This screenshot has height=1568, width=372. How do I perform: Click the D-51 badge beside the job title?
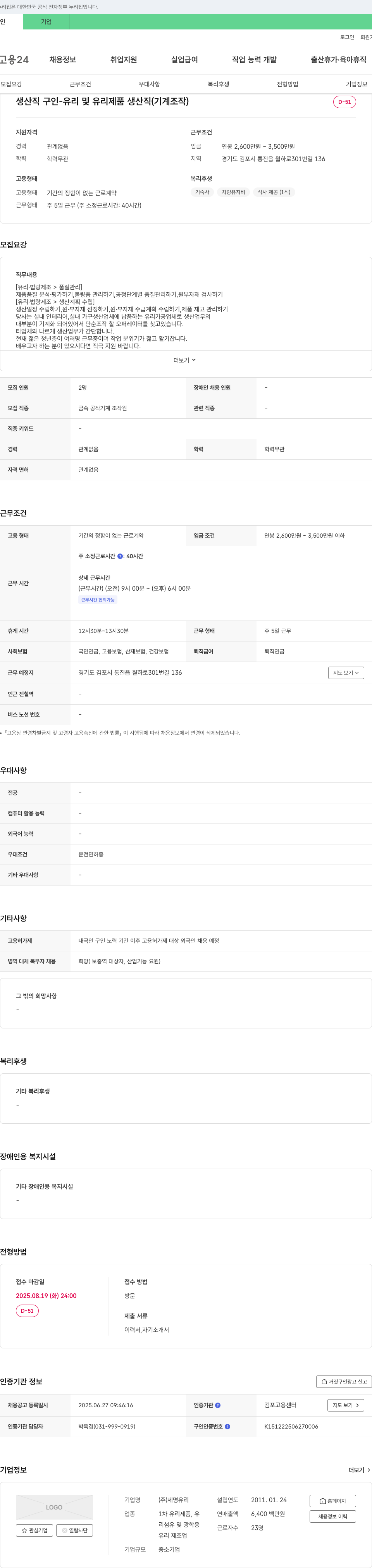(344, 101)
